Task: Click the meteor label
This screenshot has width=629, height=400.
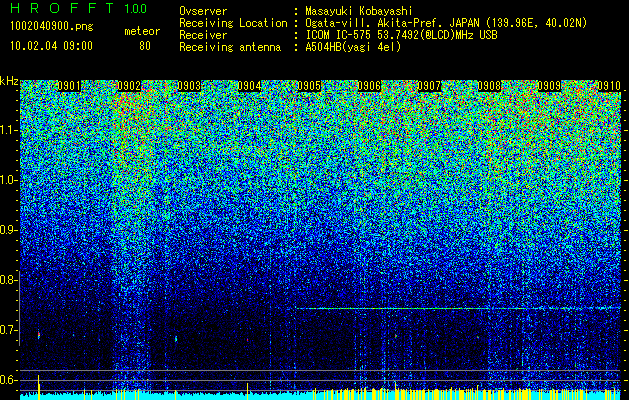Action: click(142, 31)
